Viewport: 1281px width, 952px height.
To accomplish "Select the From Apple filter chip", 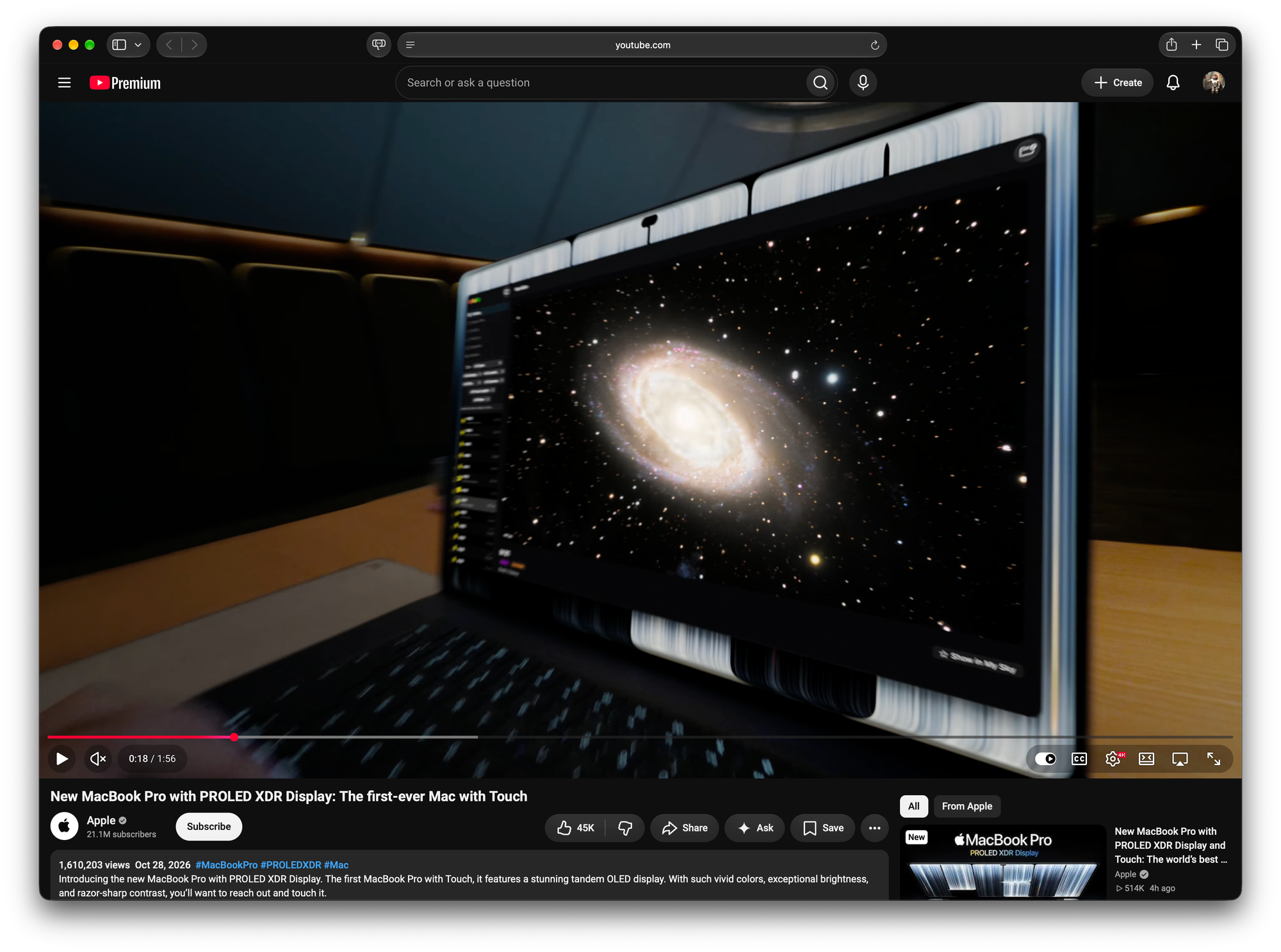I will (x=967, y=806).
